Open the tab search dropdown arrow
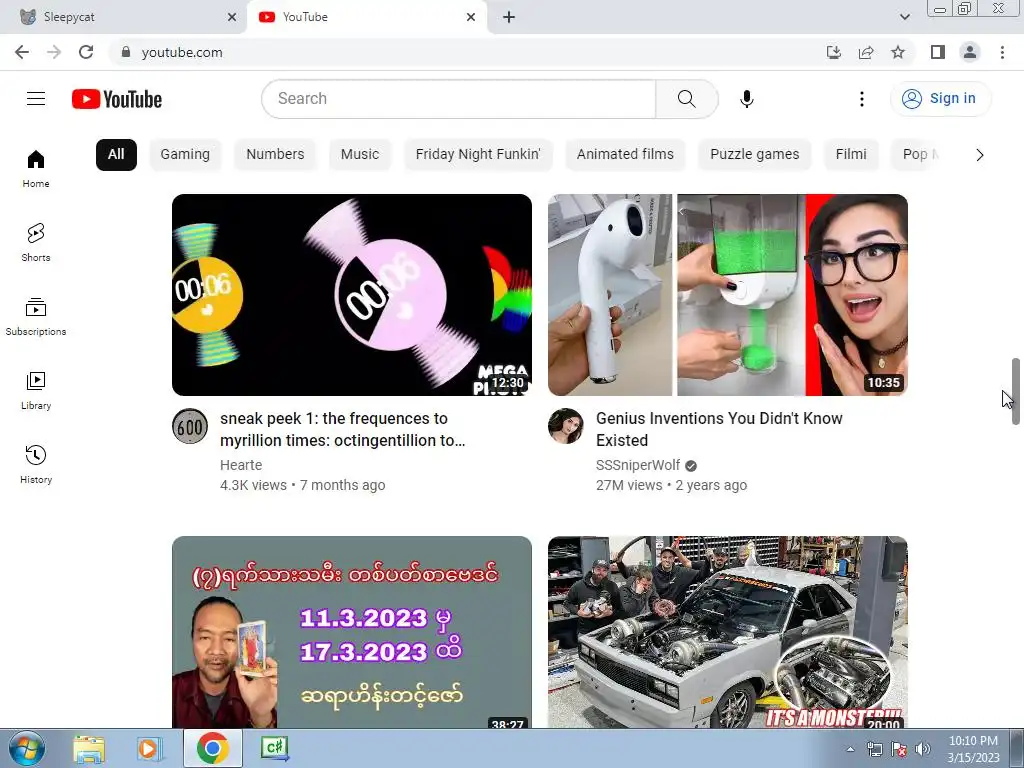The width and height of the screenshot is (1024, 768). point(904,17)
